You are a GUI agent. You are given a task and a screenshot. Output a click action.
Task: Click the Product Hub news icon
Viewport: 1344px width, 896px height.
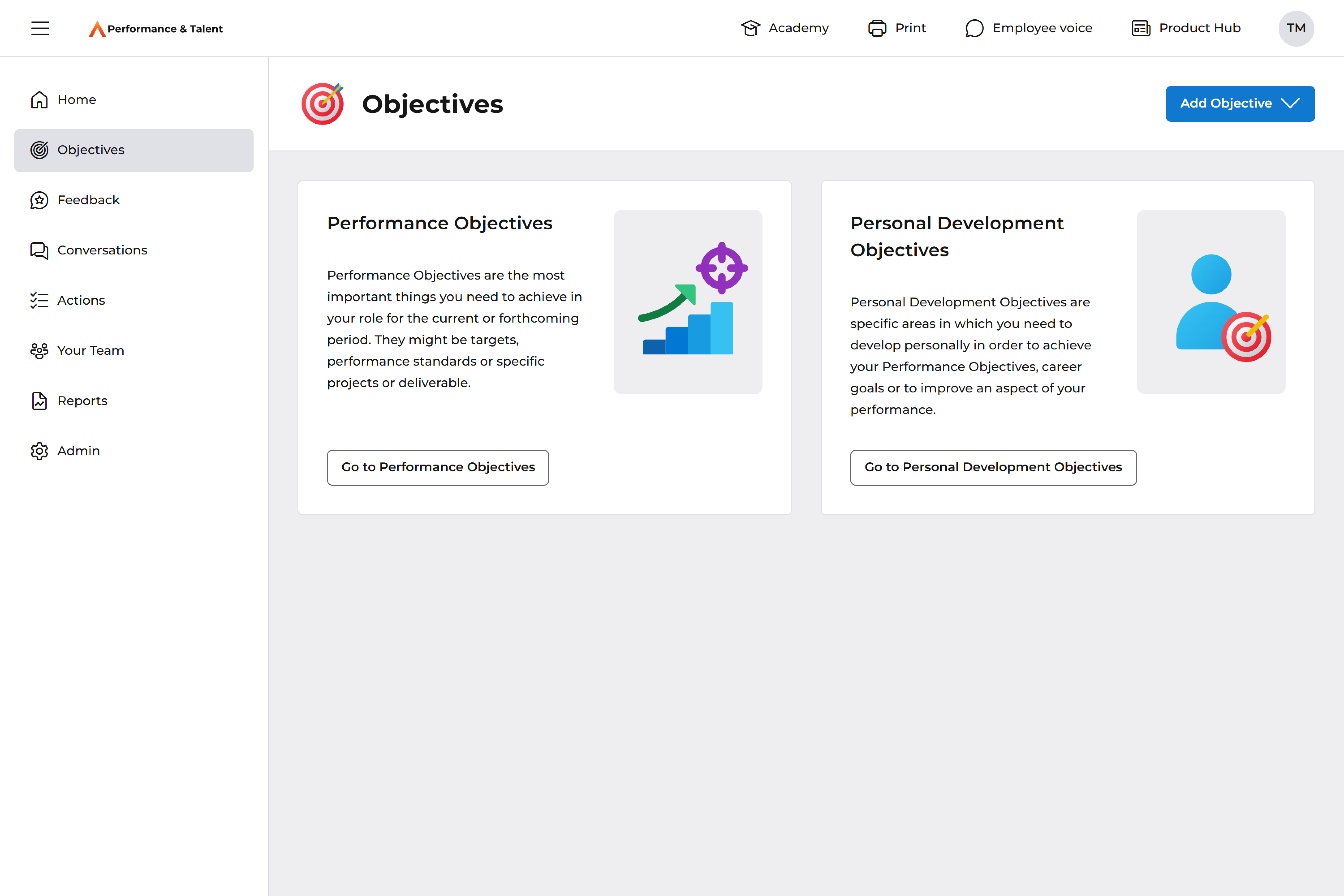click(x=1141, y=28)
